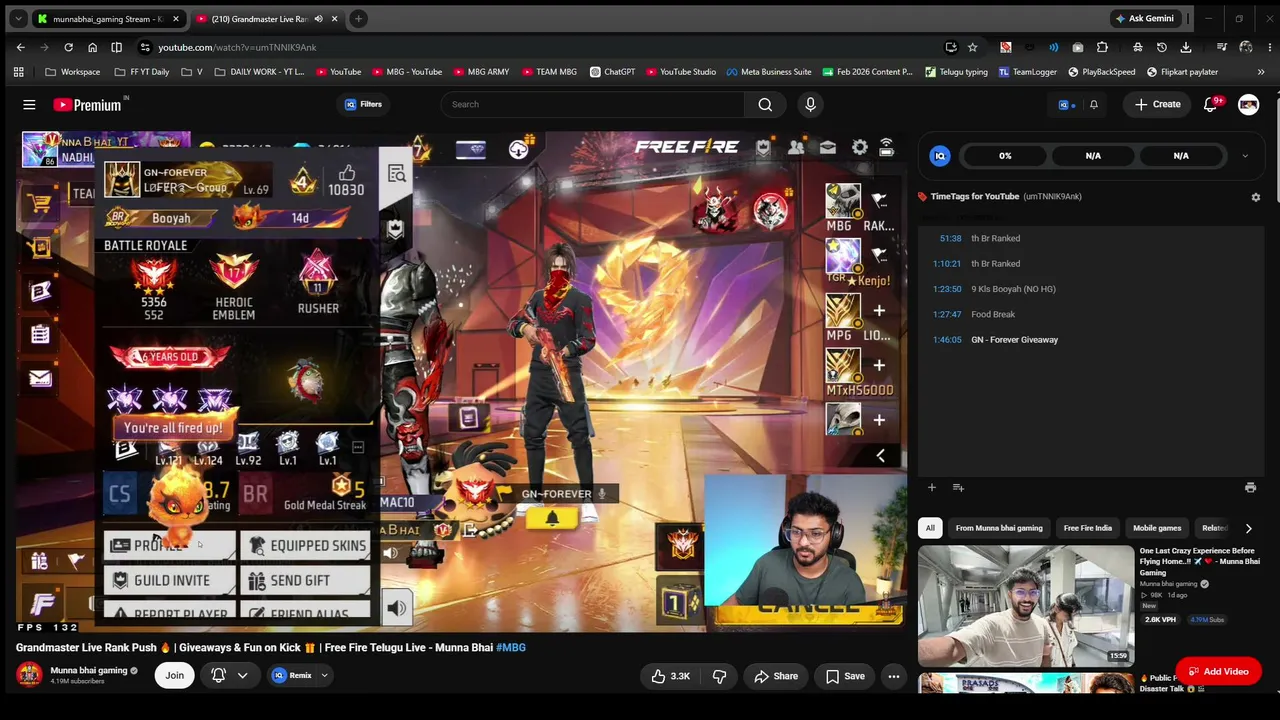
Task: Open the V bookmarks folder
Action: click(192, 72)
